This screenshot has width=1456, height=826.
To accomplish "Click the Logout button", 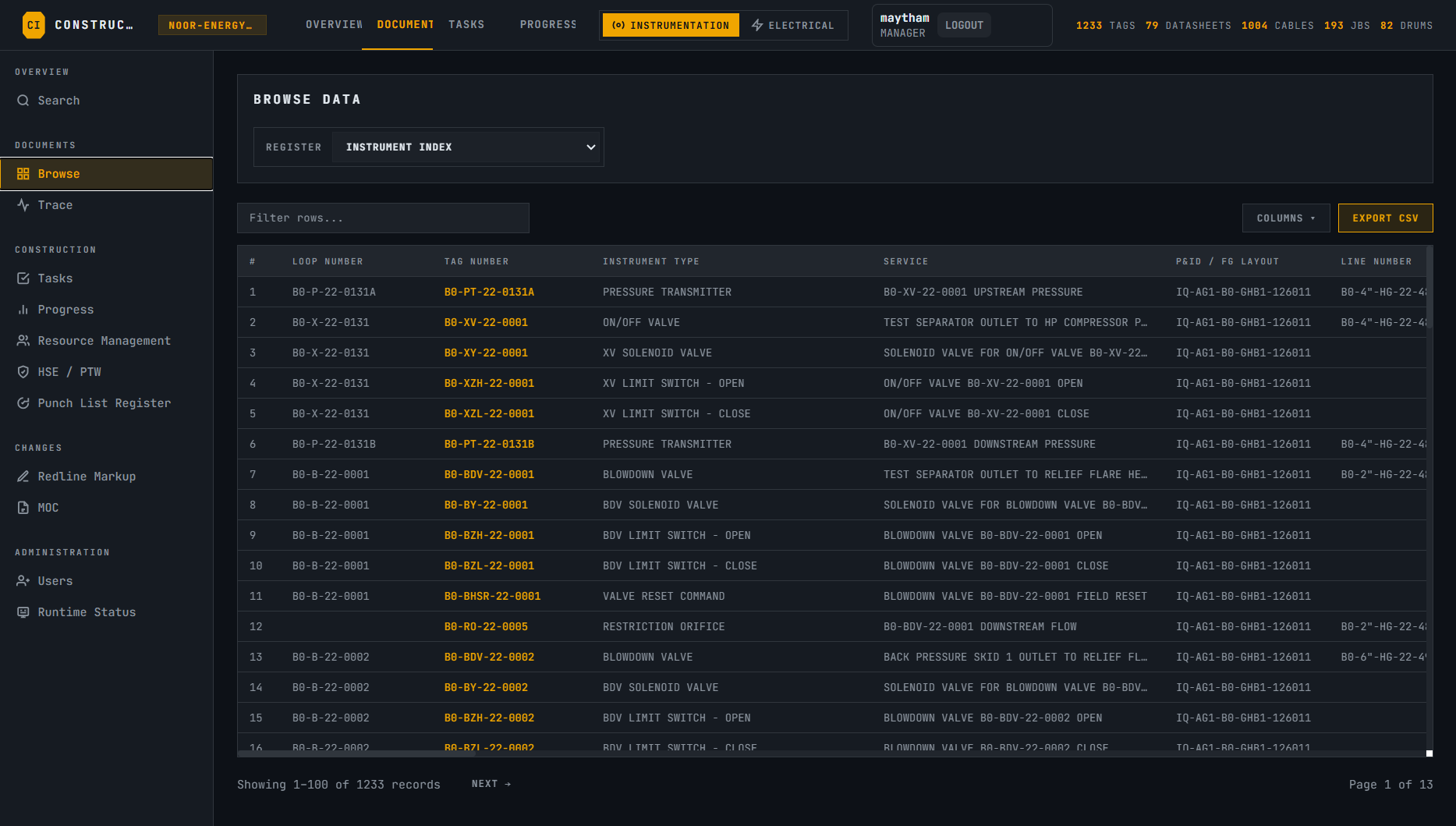I will point(964,25).
